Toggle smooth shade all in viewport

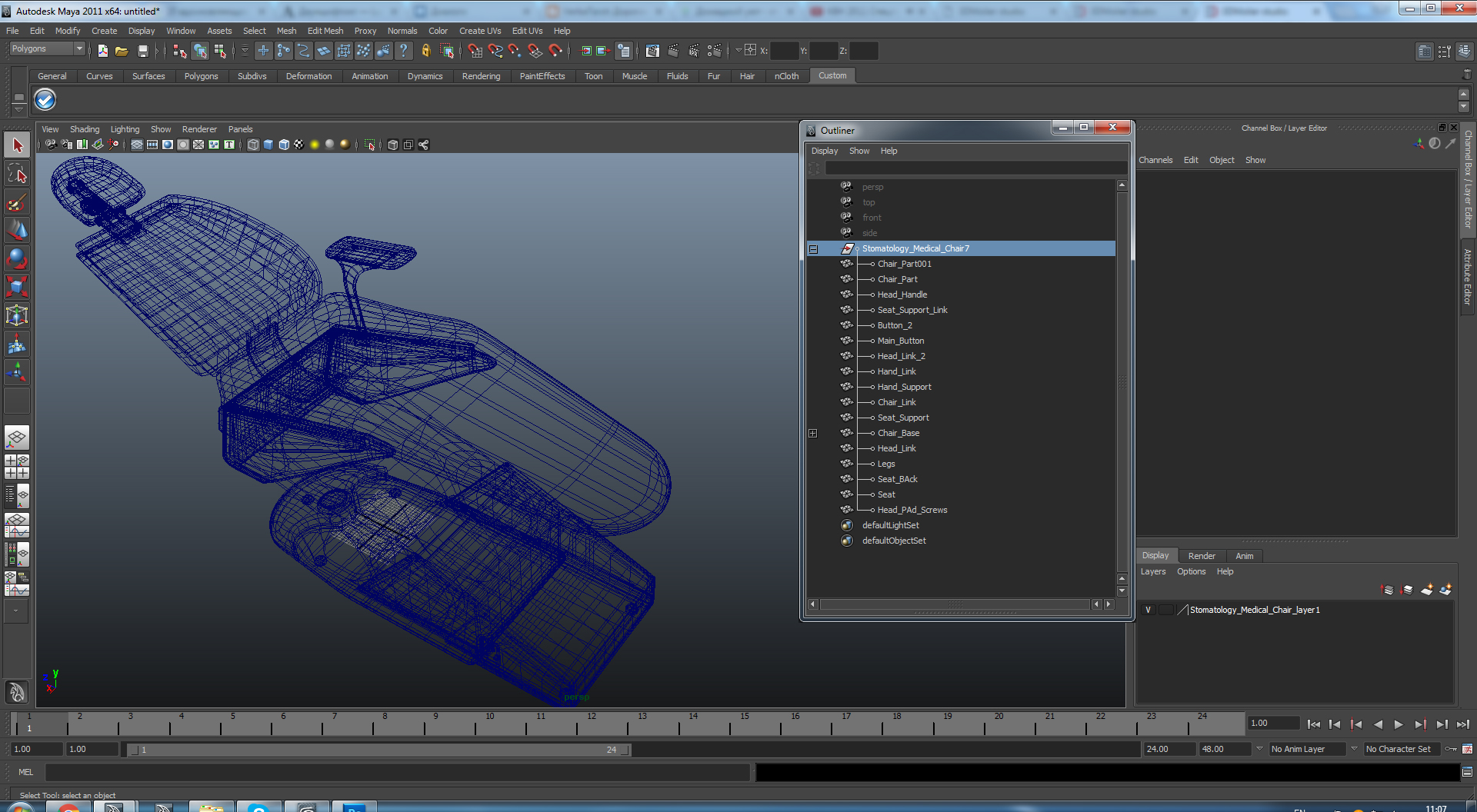tap(268, 145)
